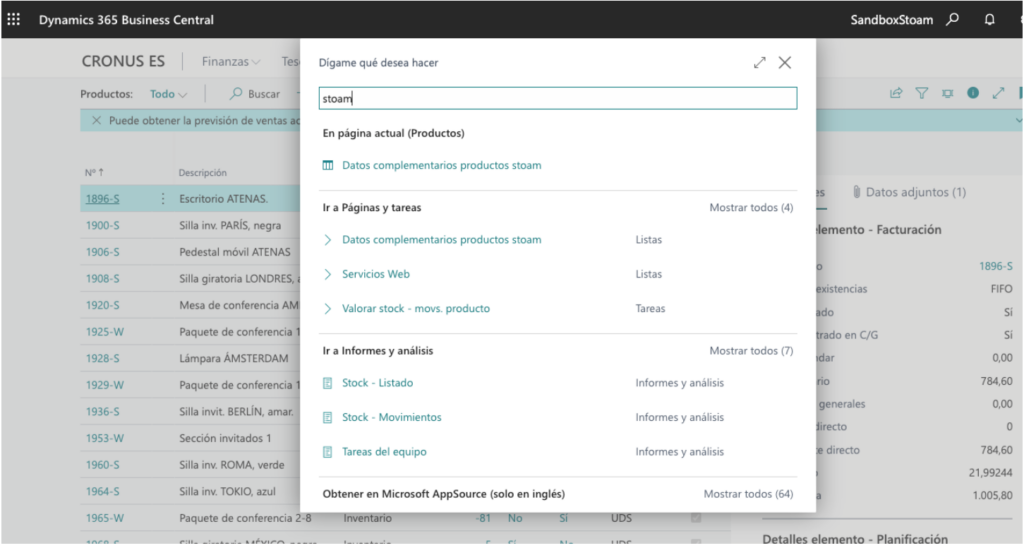Select Escritorio ATENAS description cell
This screenshot has width=1024, height=548.
pos(223,199)
